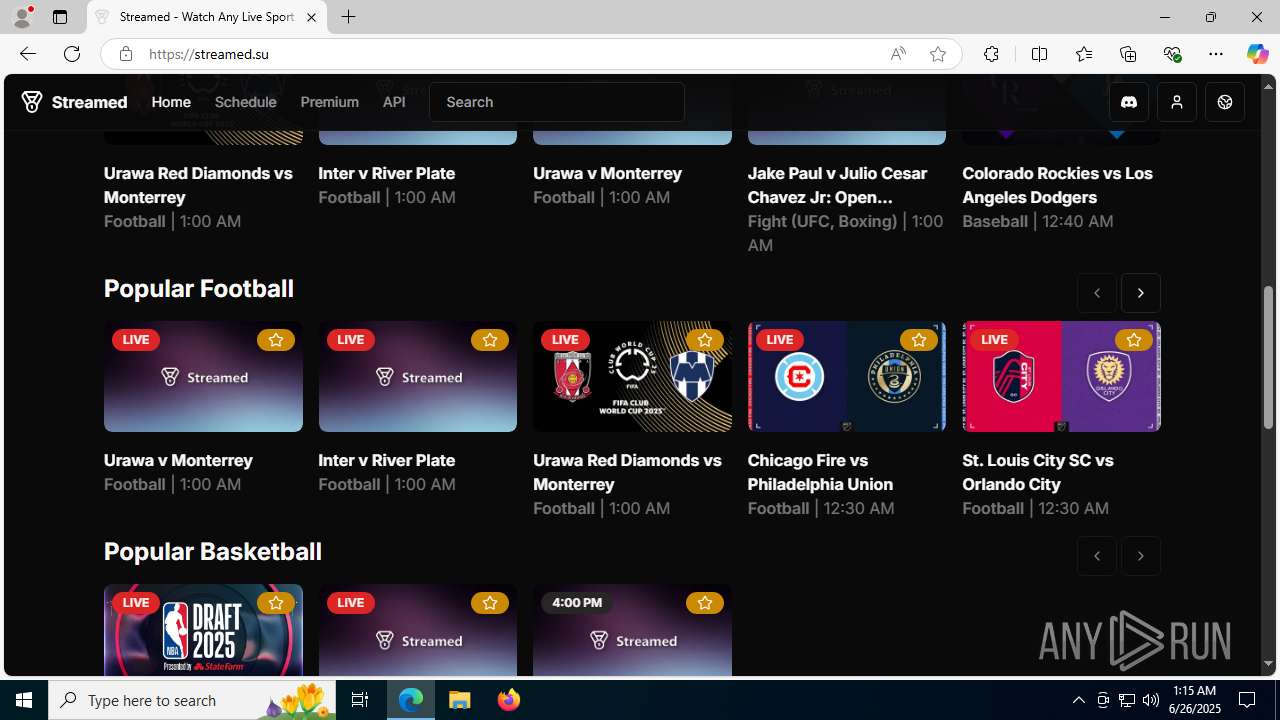The image size is (1280, 720).
Task: Open the browser Extensions icon
Action: (x=991, y=54)
